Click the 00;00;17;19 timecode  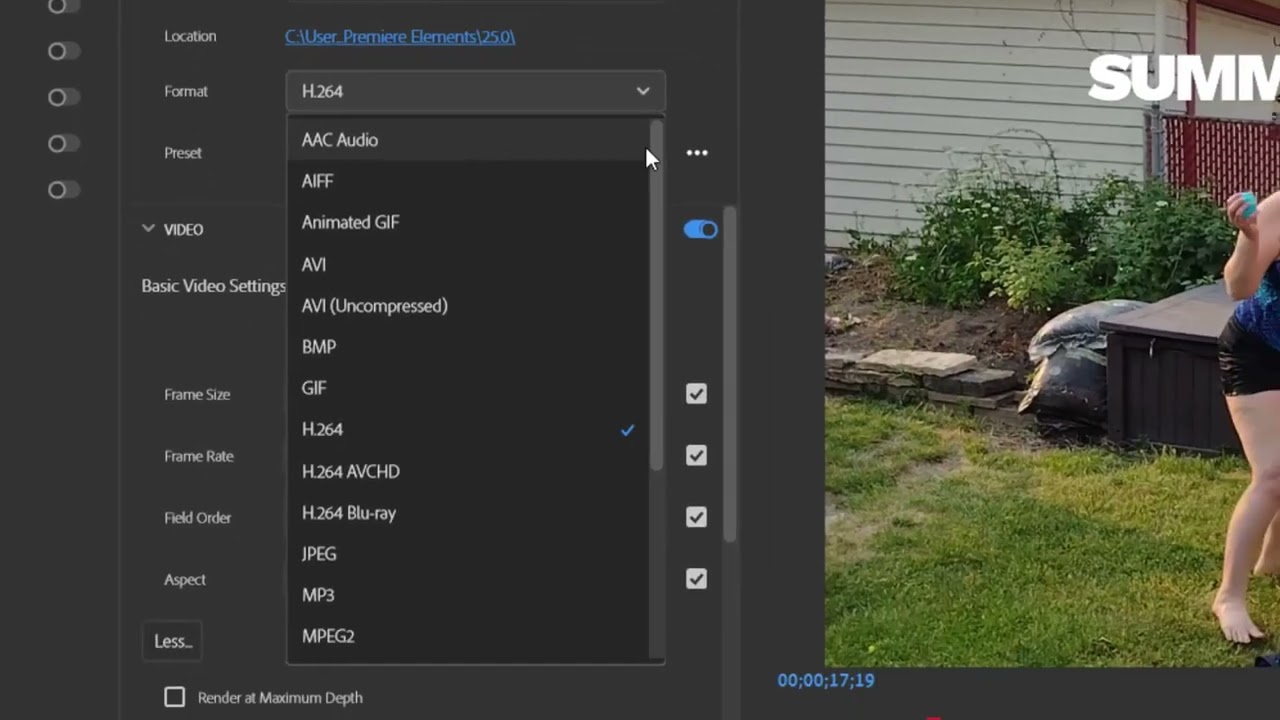(x=826, y=680)
